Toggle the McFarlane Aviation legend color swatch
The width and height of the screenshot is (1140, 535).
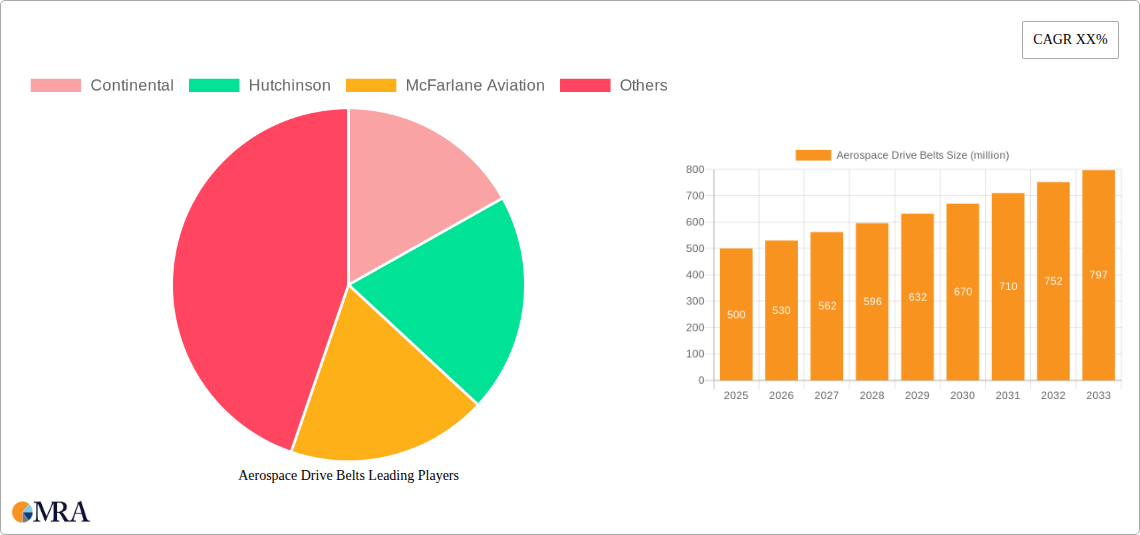(371, 86)
